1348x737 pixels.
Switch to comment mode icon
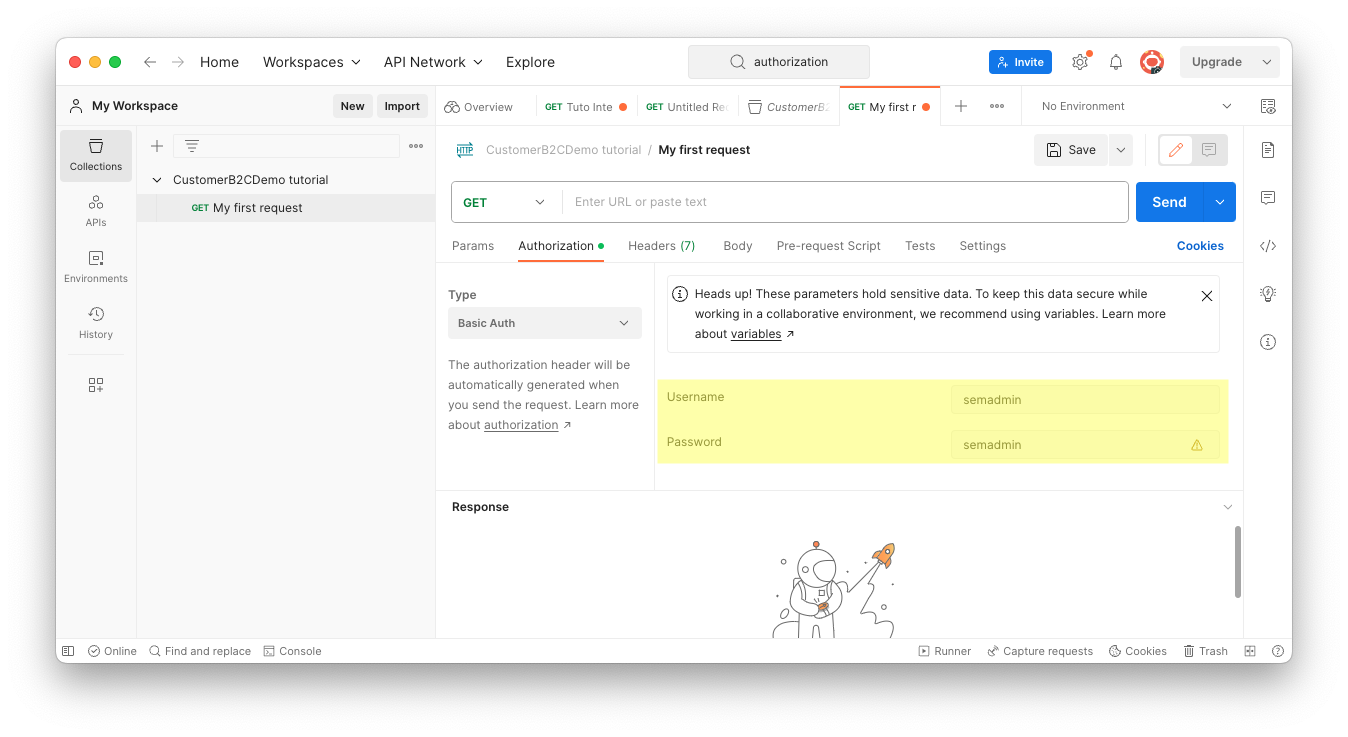click(1209, 150)
